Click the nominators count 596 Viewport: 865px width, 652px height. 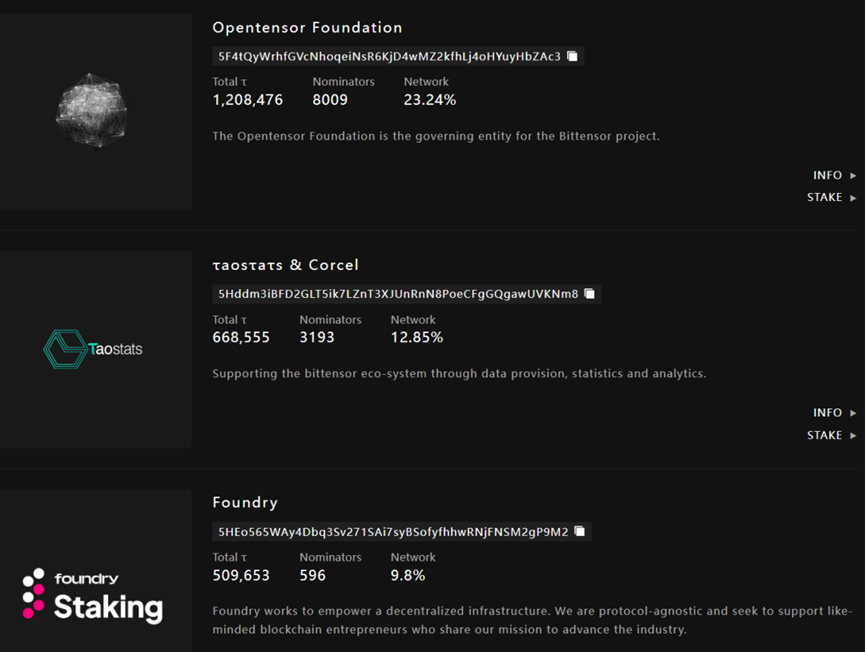click(312, 575)
